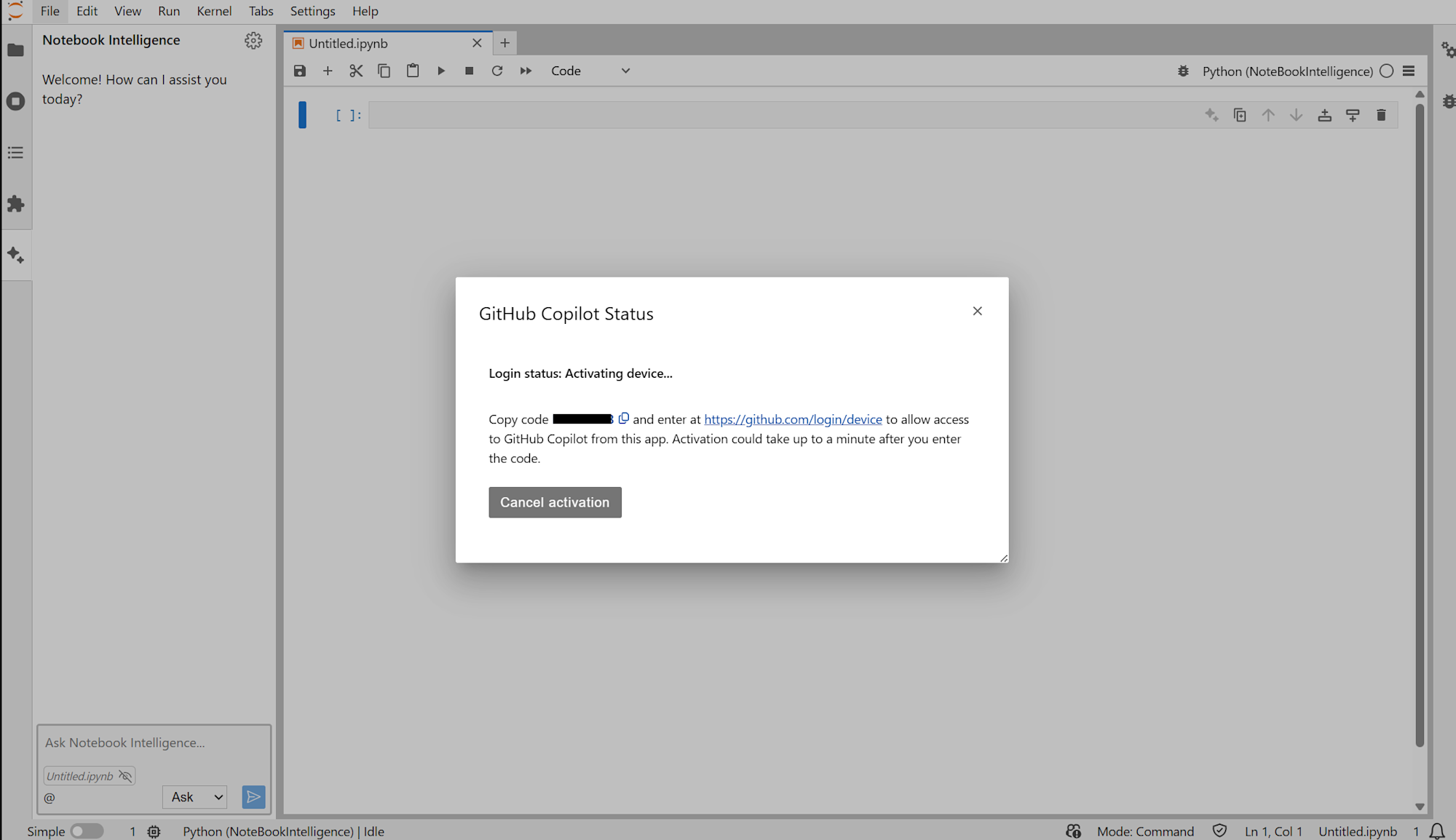Open the hamburger menu beside kernel status
This screenshot has height=840, width=1456.
[1409, 71]
